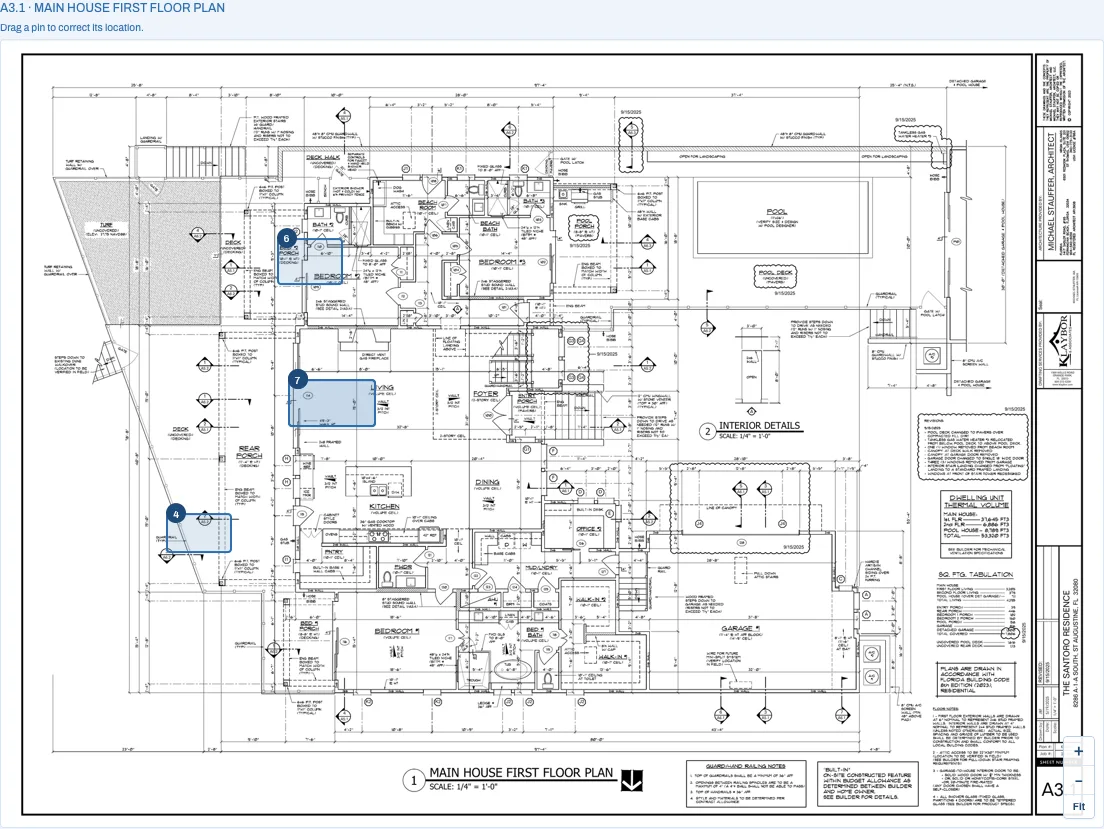Click the Fit zoom button
1104x829 pixels.
(x=1079, y=806)
